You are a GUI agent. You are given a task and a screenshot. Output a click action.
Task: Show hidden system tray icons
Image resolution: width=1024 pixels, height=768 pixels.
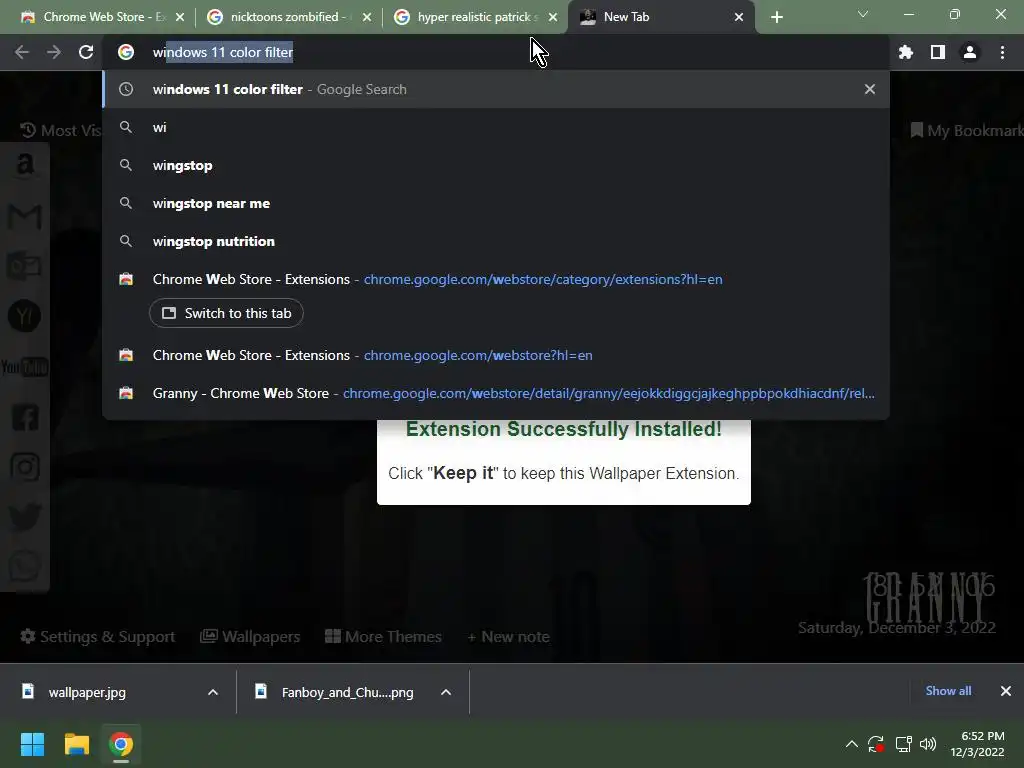coord(852,744)
